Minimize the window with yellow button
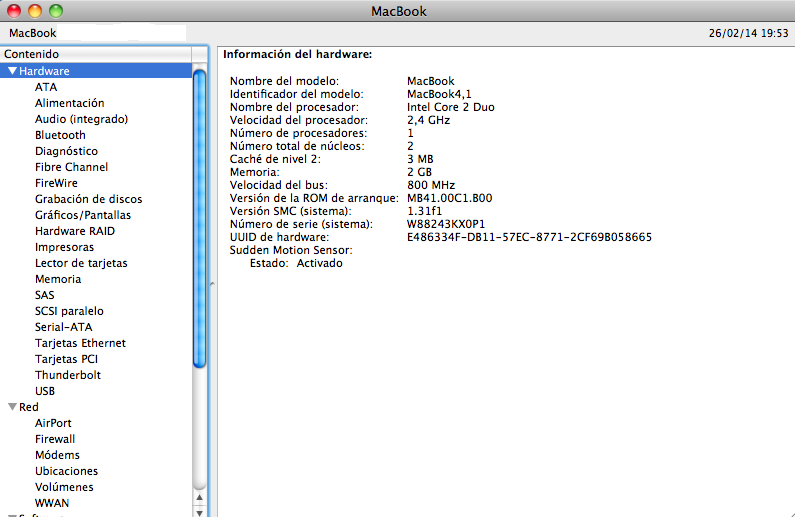 (x=34, y=11)
